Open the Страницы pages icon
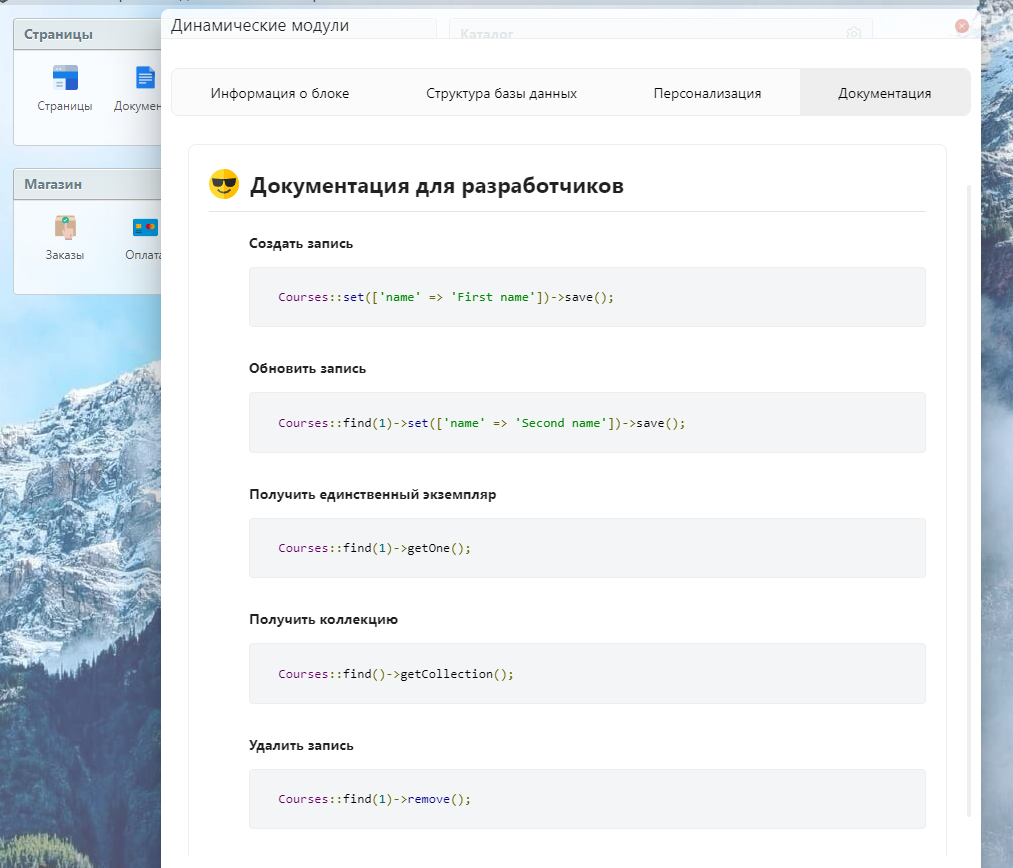 [65, 79]
